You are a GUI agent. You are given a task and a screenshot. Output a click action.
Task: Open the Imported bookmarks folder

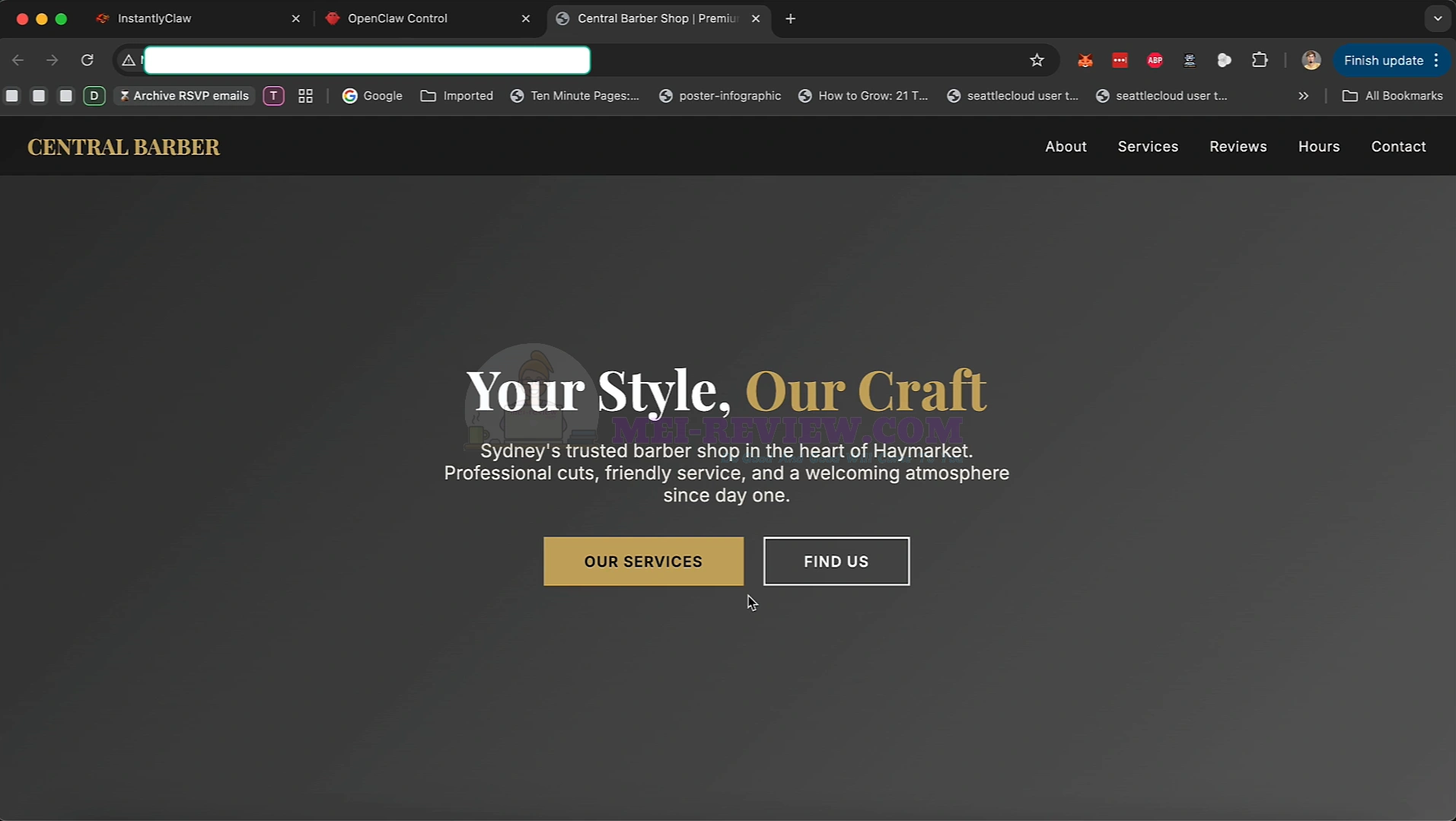(x=457, y=96)
